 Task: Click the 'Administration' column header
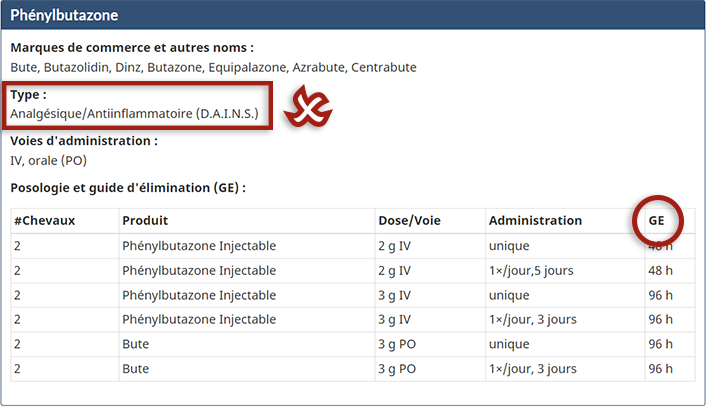(535, 221)
